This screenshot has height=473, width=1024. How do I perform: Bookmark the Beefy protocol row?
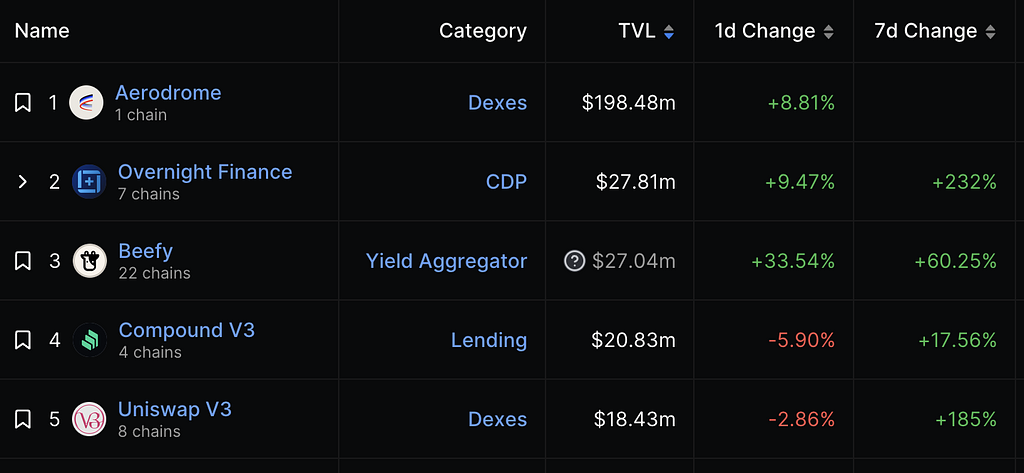23,261
